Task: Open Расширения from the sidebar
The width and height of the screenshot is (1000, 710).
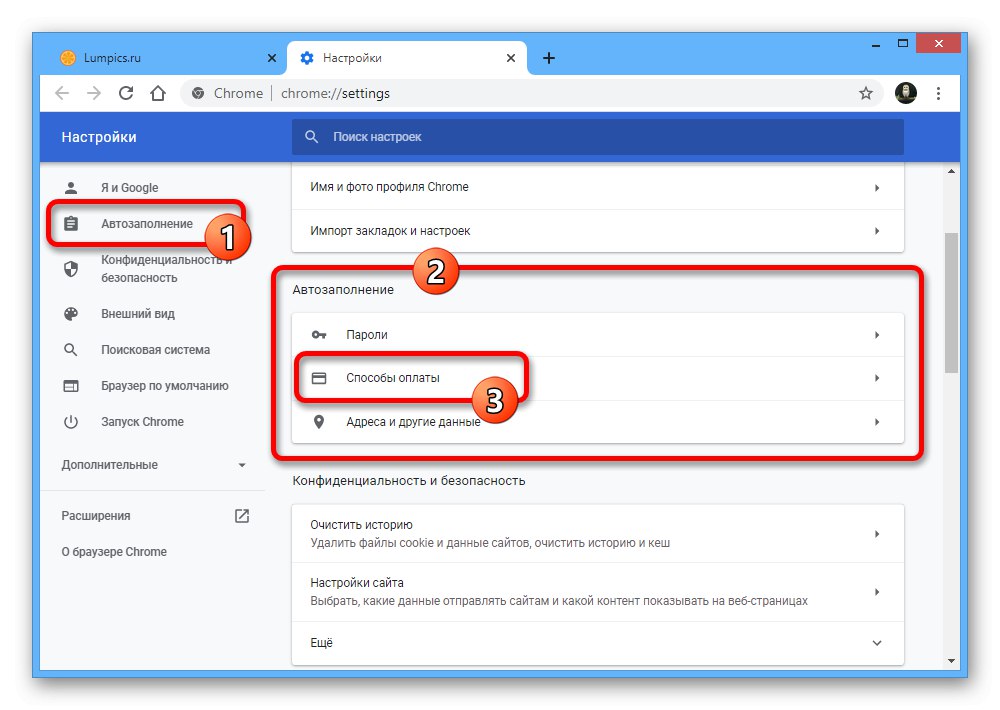Action: (120, 515)
